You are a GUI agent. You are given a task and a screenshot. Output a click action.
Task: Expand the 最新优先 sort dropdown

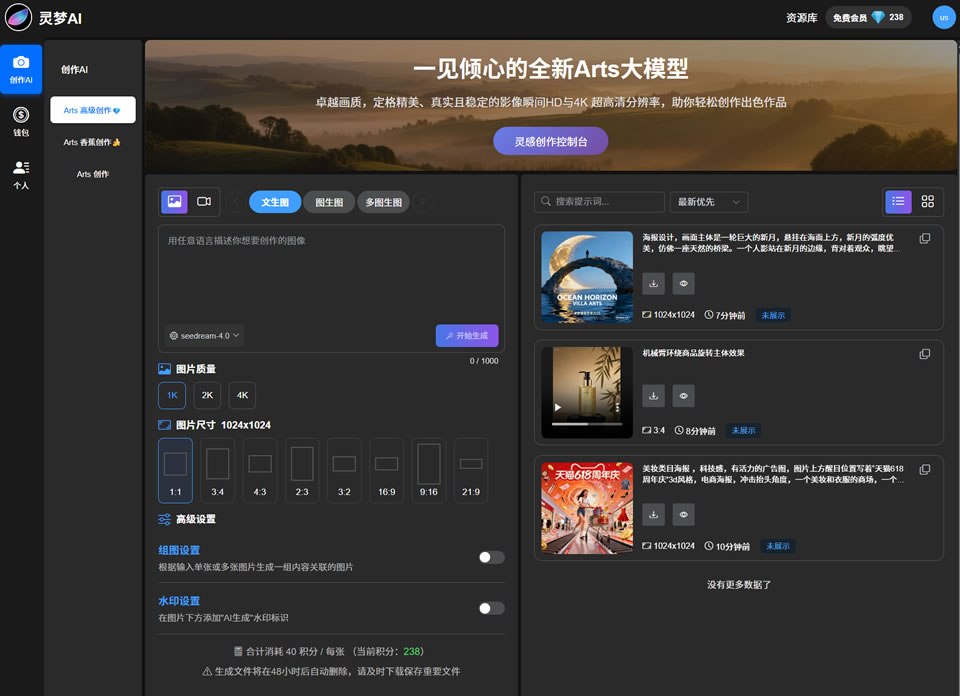pos(708,201)
